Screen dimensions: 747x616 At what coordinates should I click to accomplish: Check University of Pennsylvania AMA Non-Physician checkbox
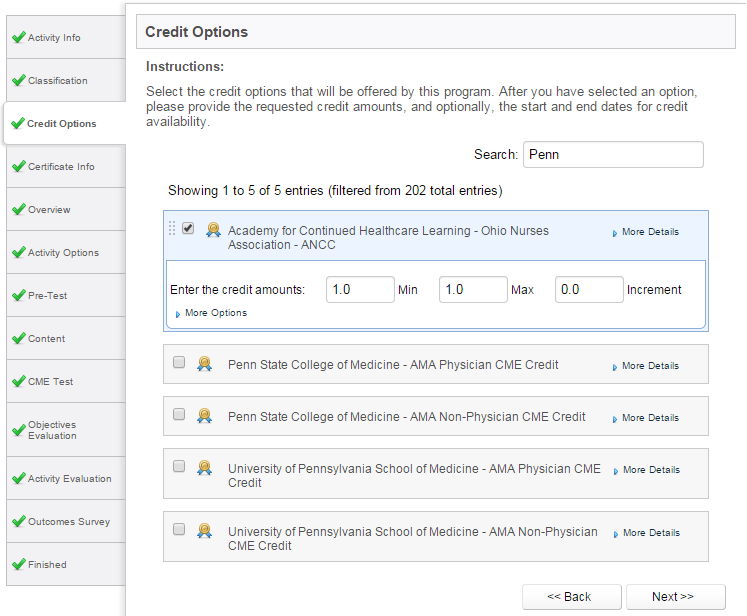(179, 529)
